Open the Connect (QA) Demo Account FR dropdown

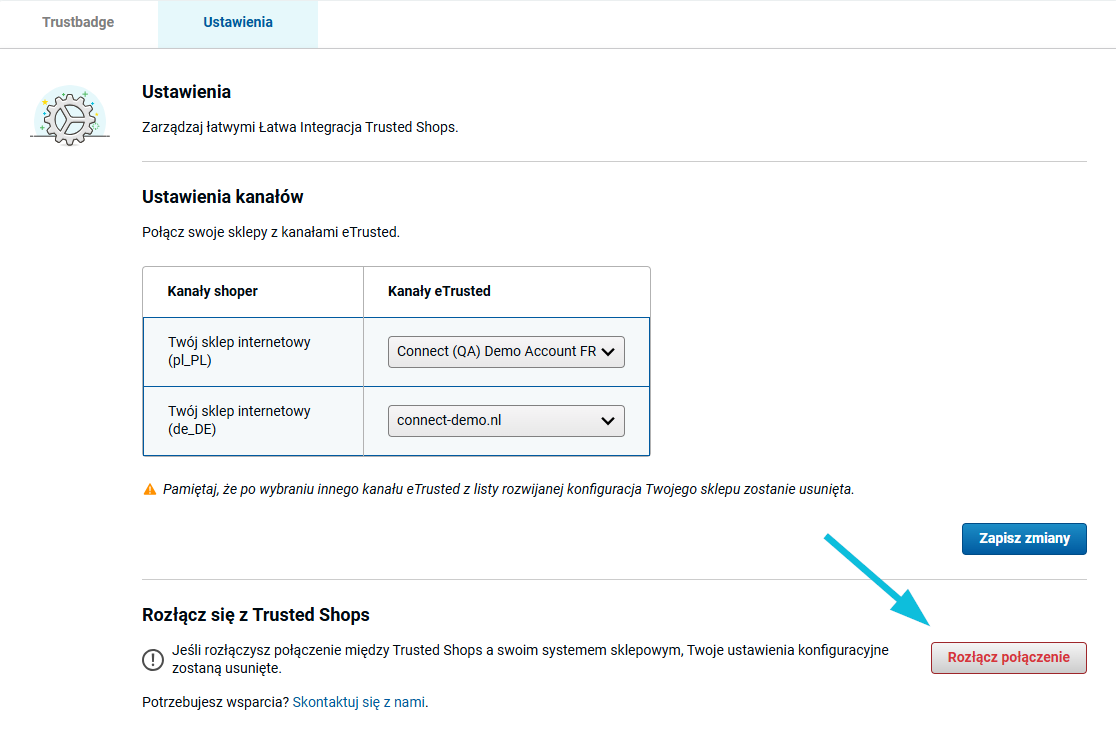point(506,352)
